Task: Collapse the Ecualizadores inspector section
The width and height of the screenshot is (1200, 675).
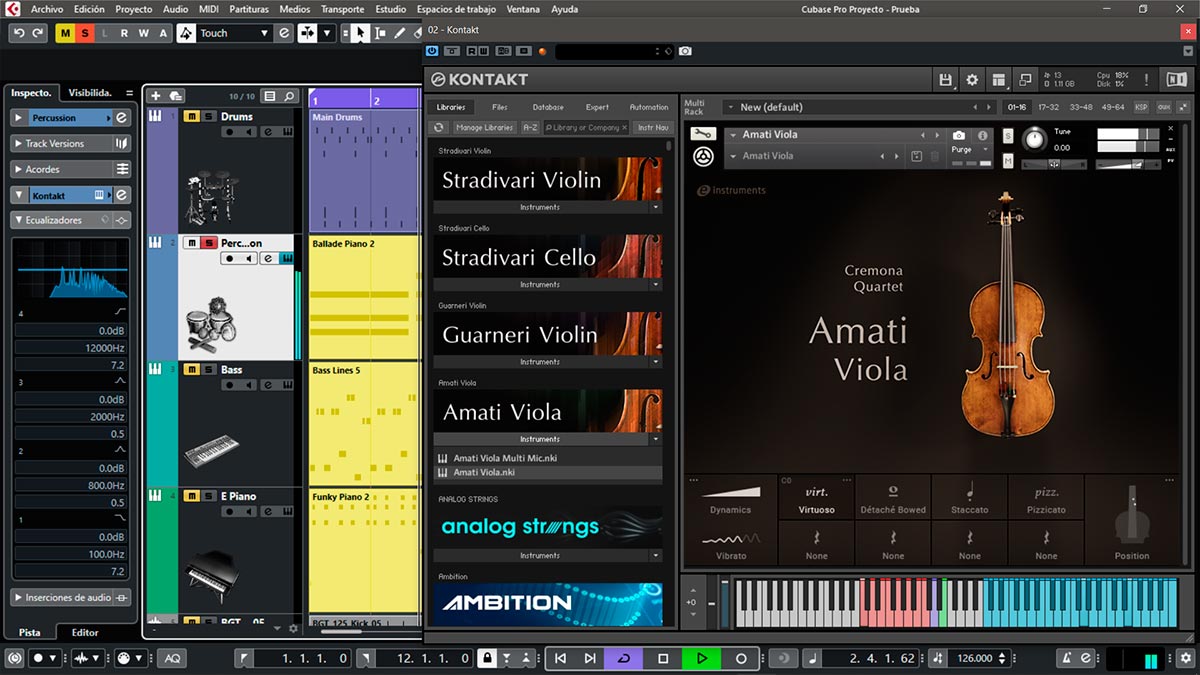Action: click(19, 220)
